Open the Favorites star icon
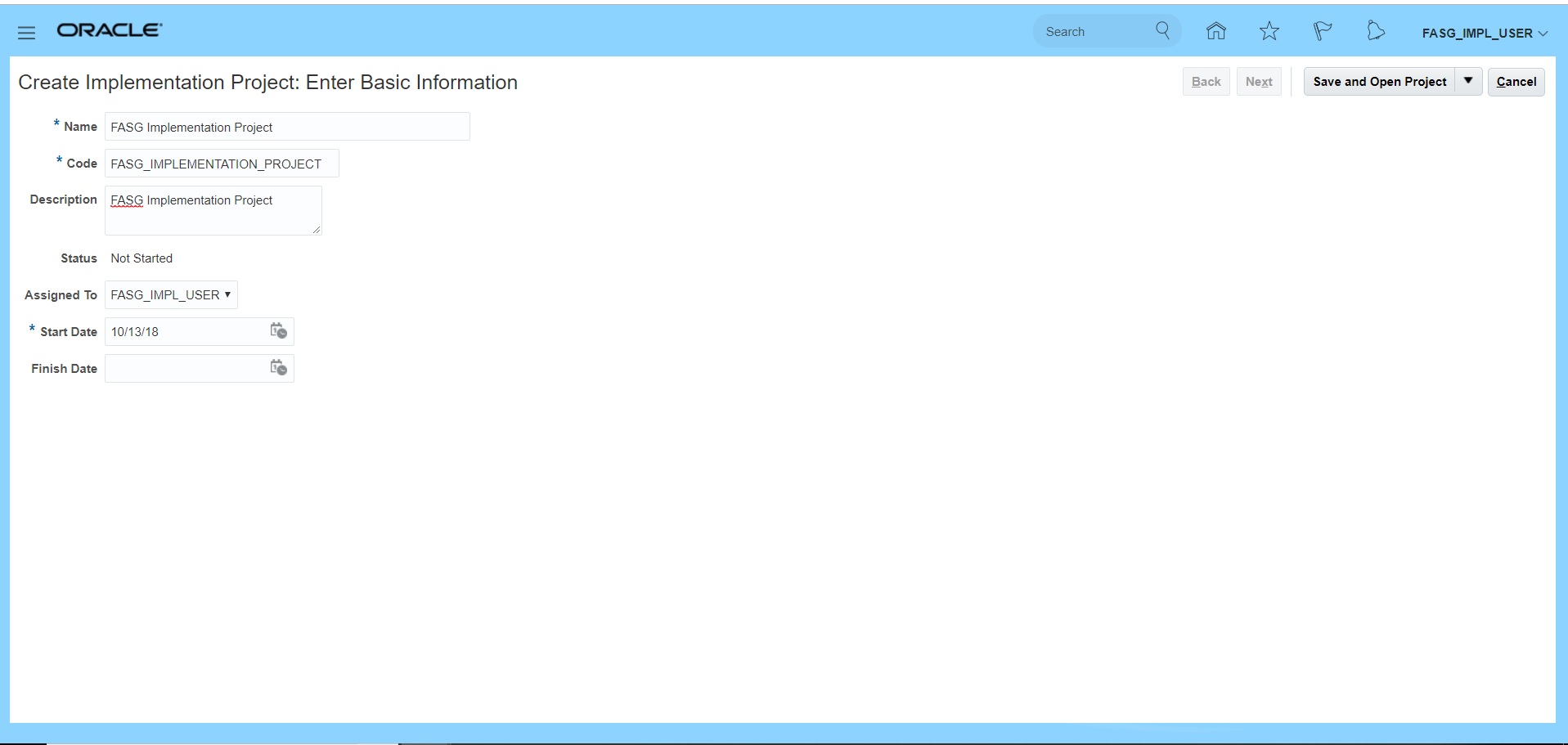The image size is (1568, 745). pyautogui.click(x=1269, y=31)
